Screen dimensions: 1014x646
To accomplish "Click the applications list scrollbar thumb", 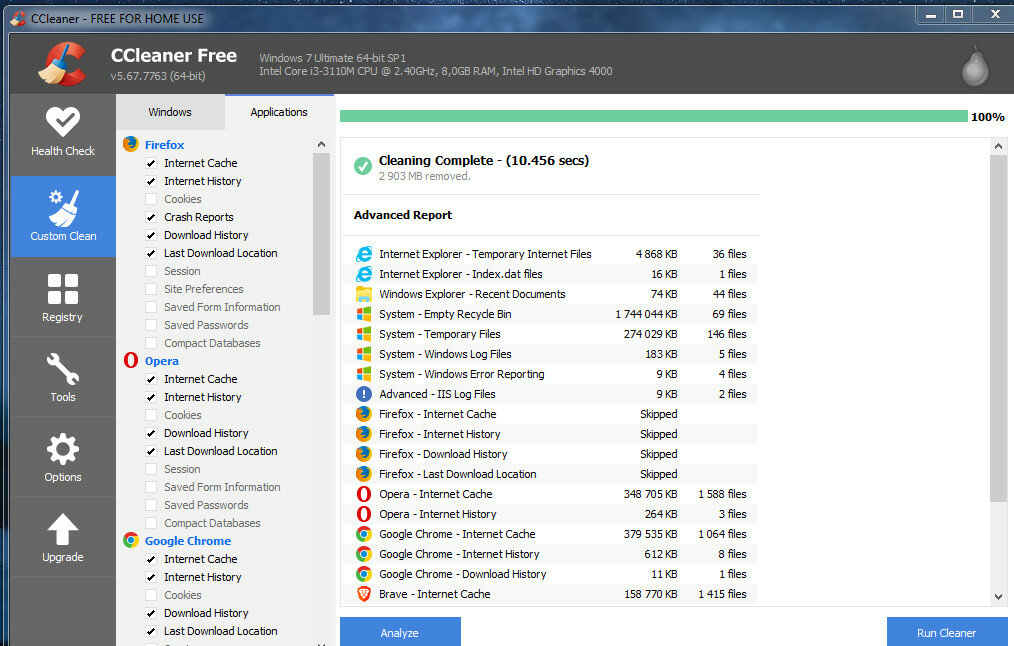I will 321,234.
